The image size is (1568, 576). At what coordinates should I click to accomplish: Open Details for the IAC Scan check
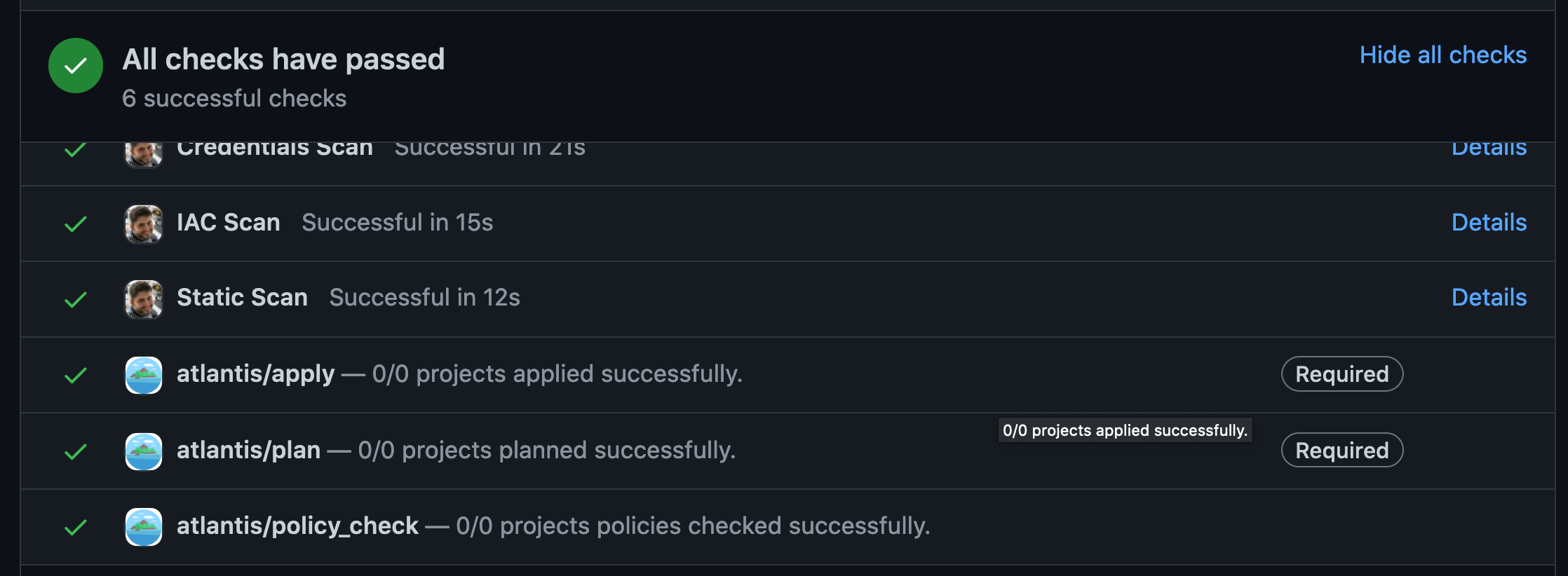point(1489,223)
